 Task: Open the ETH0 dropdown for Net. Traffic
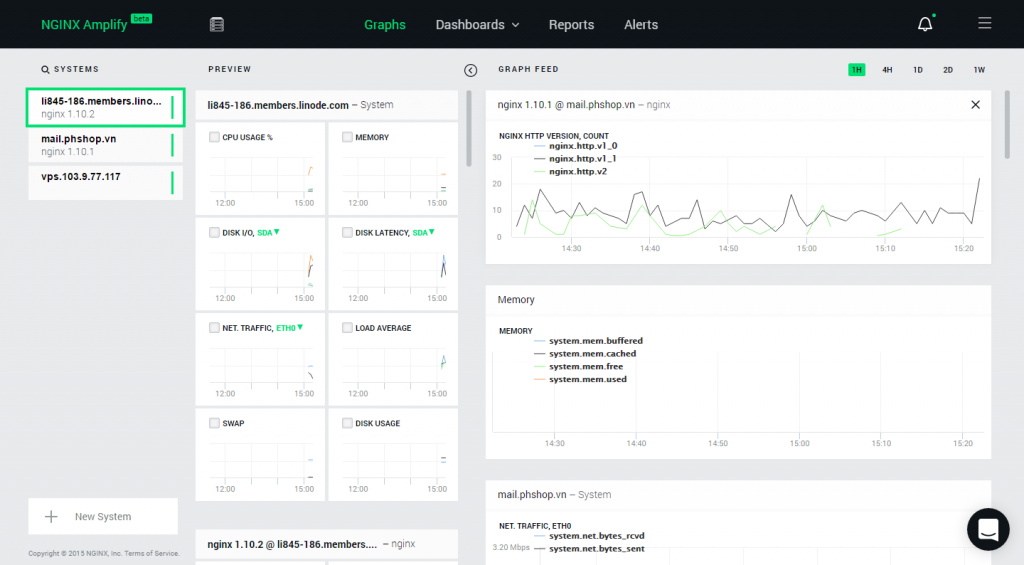click(x=289, y=328)
